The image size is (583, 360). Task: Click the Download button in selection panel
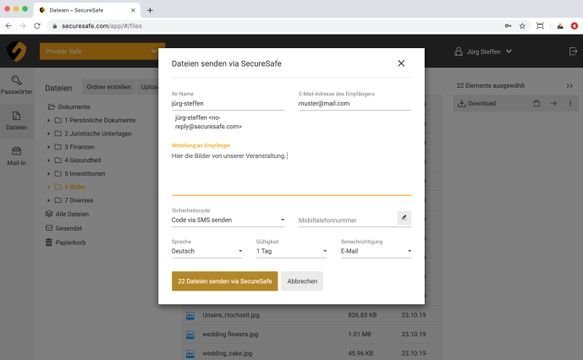[x=477, y=103]
